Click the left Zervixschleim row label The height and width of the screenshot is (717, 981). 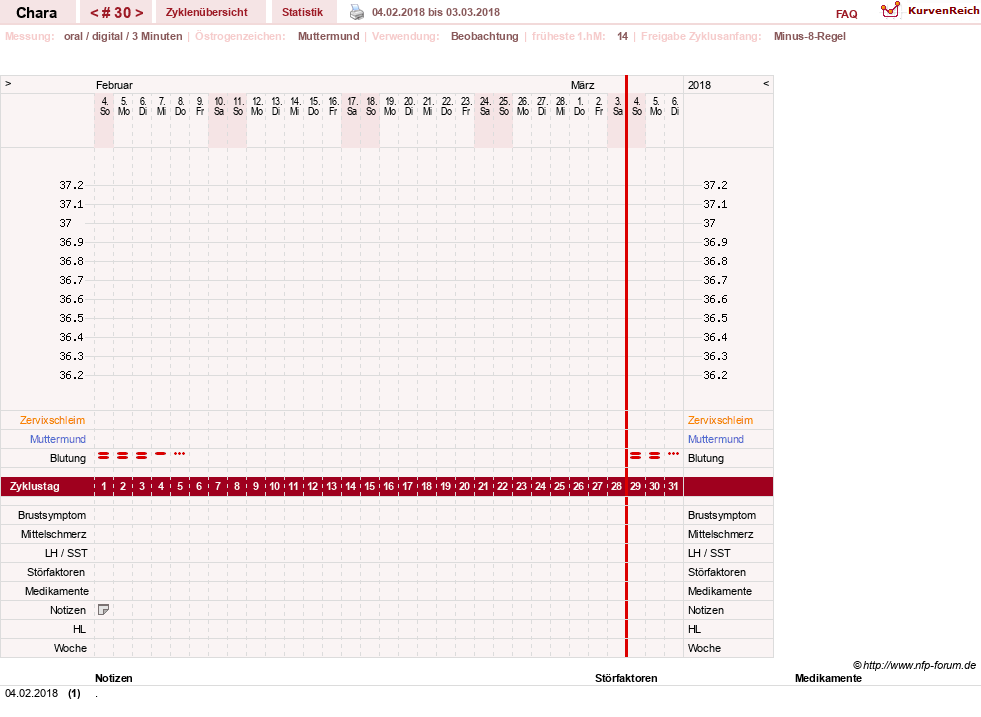[x=53, y=420]
